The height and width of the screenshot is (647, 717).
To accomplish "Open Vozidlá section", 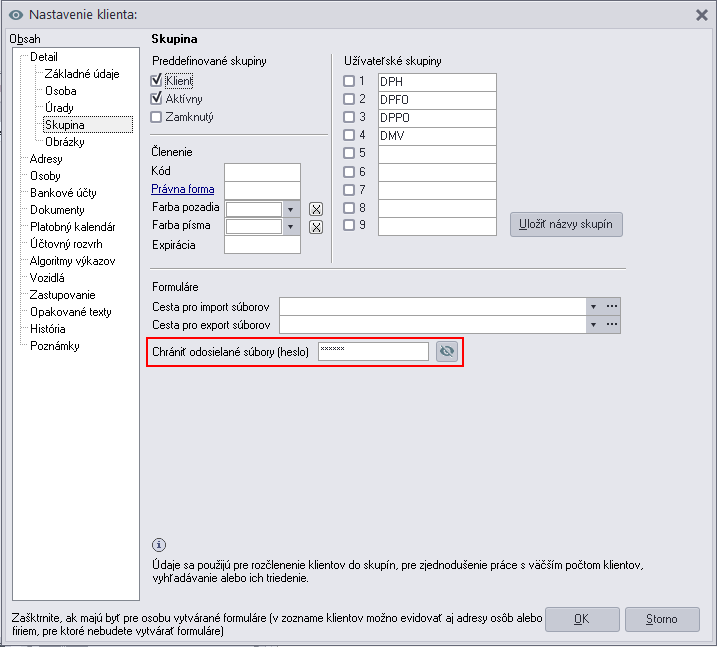I will click(47, 278).
